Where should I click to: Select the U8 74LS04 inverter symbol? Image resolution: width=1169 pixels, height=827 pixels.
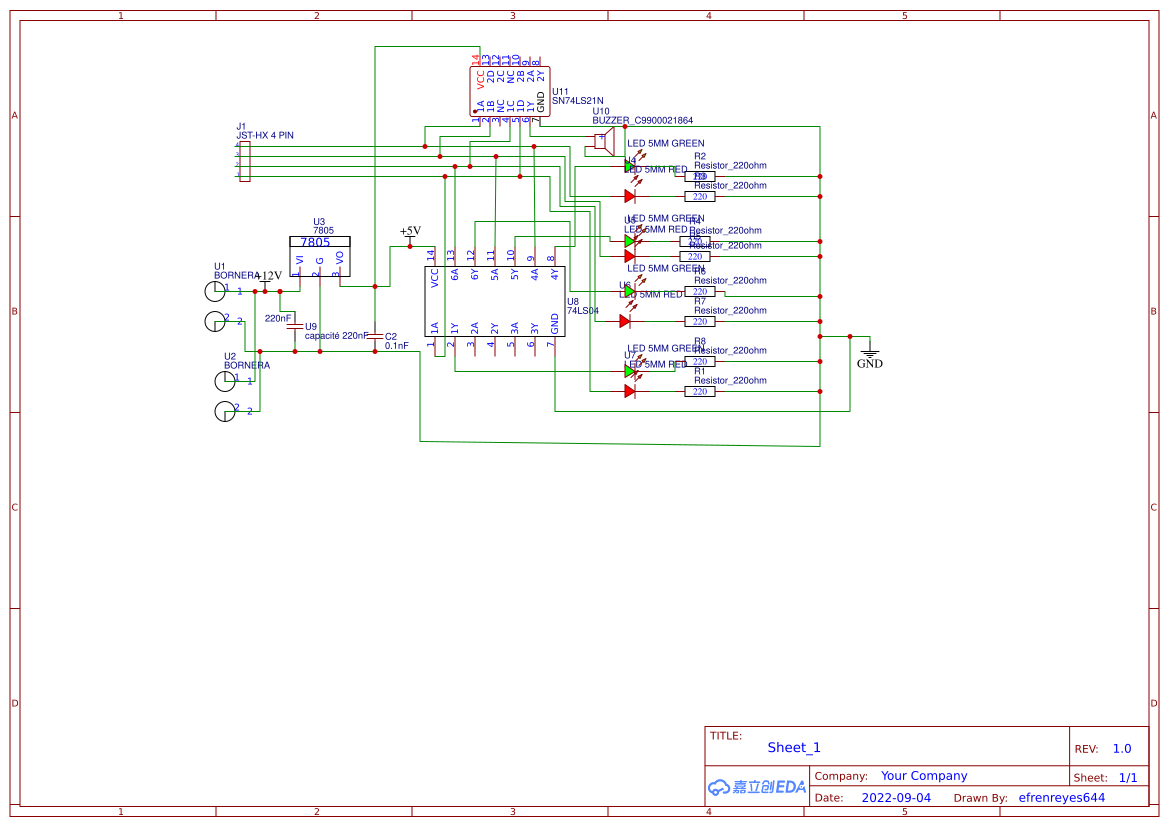(495, 300)
